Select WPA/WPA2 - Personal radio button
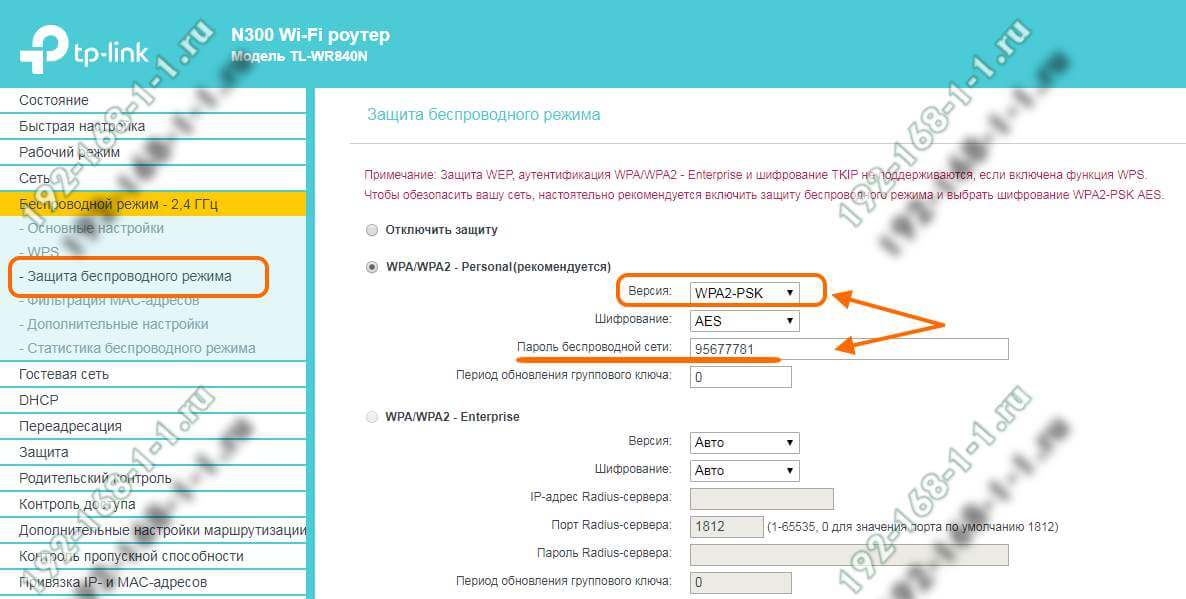The image size is (1186, 599). [x=371, y=267]
